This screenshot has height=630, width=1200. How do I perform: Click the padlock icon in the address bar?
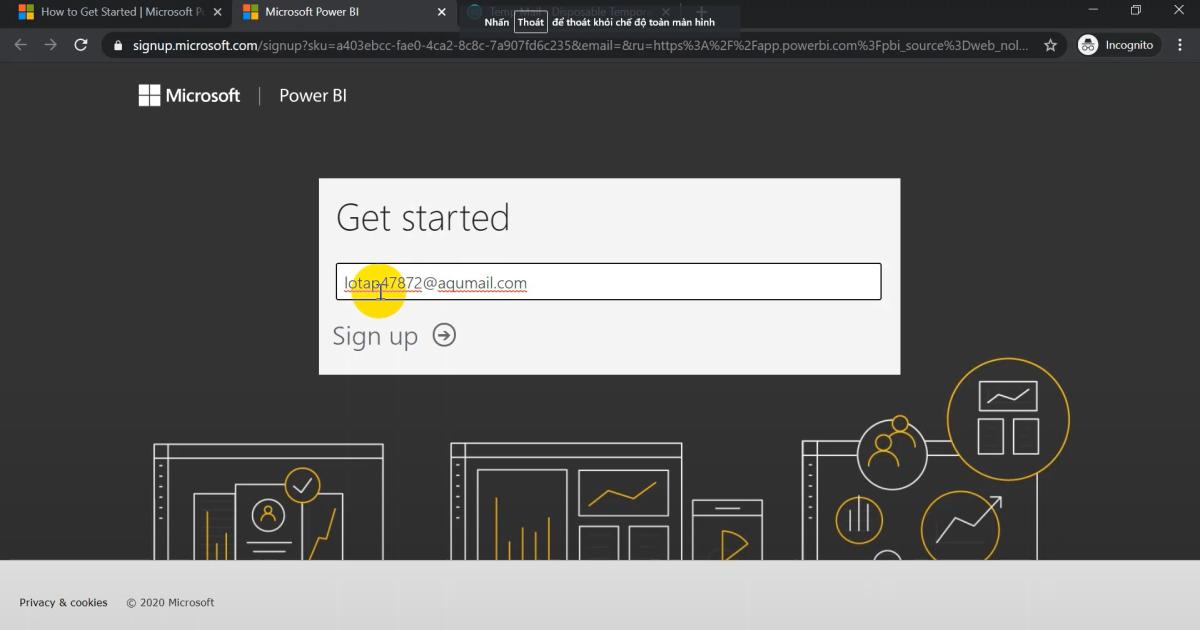pos(118,45)
